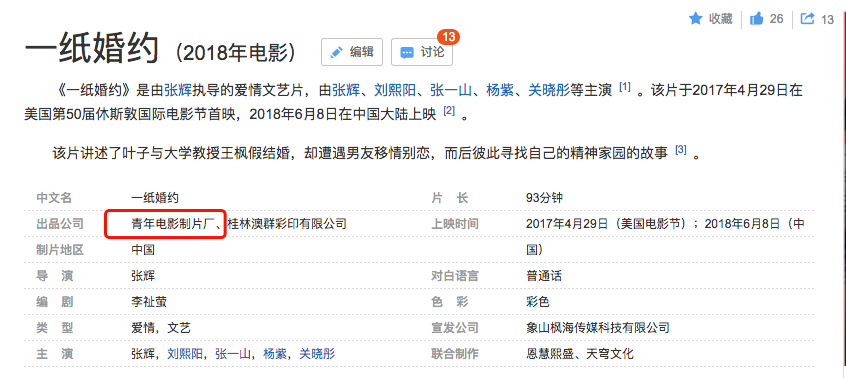Click the like count 26
This screenshot has height=378, width=846.
[x=776, y=19]
